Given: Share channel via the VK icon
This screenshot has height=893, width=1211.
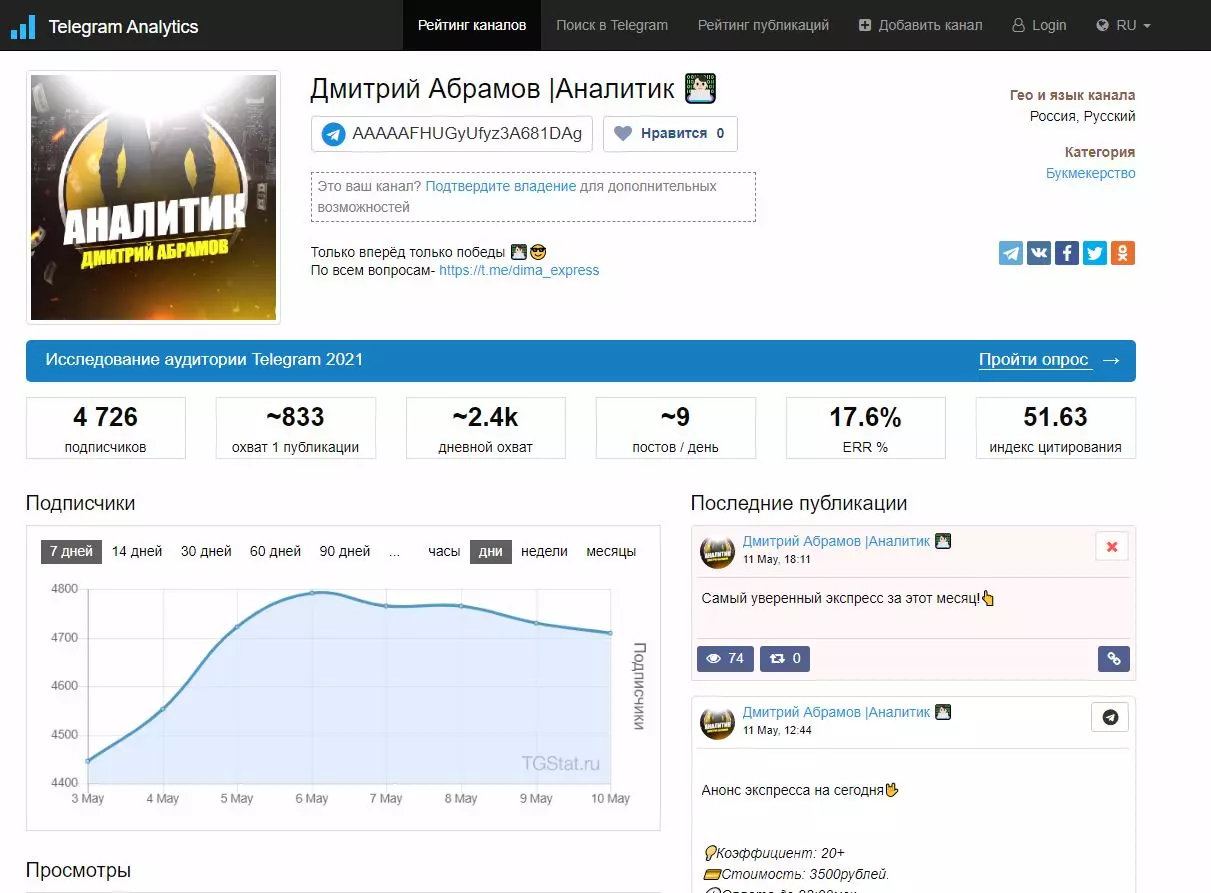Looking at the screenshot, I should [x=1039, y=253].
